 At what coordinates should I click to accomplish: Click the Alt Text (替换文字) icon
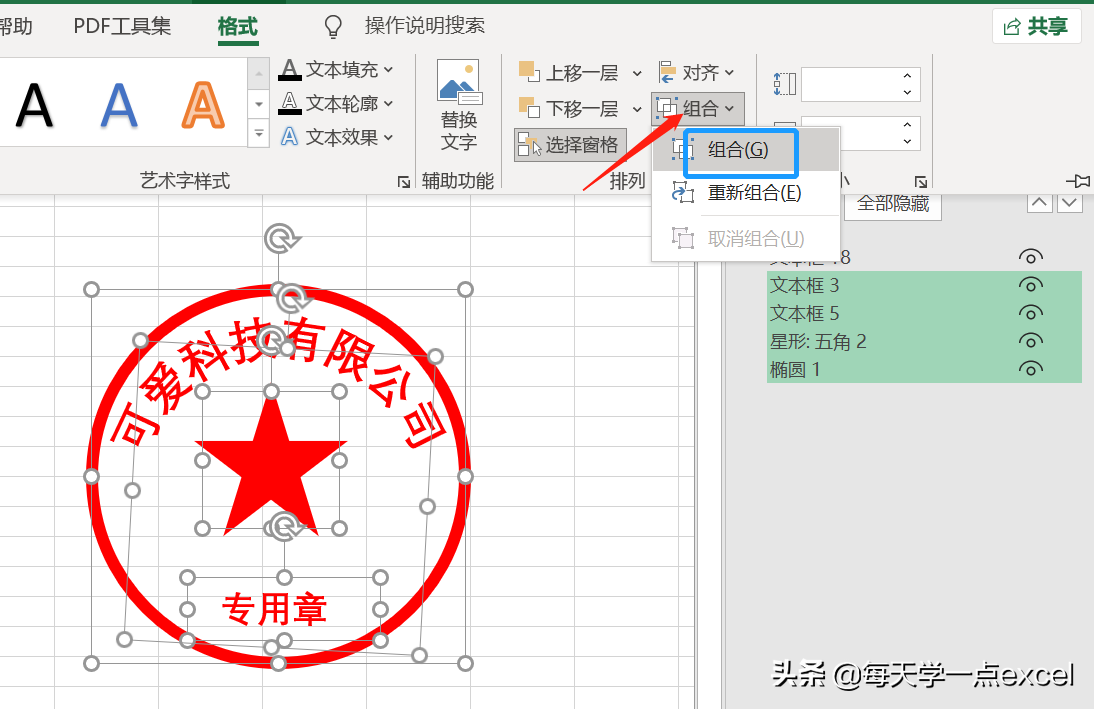coord(458,81)
